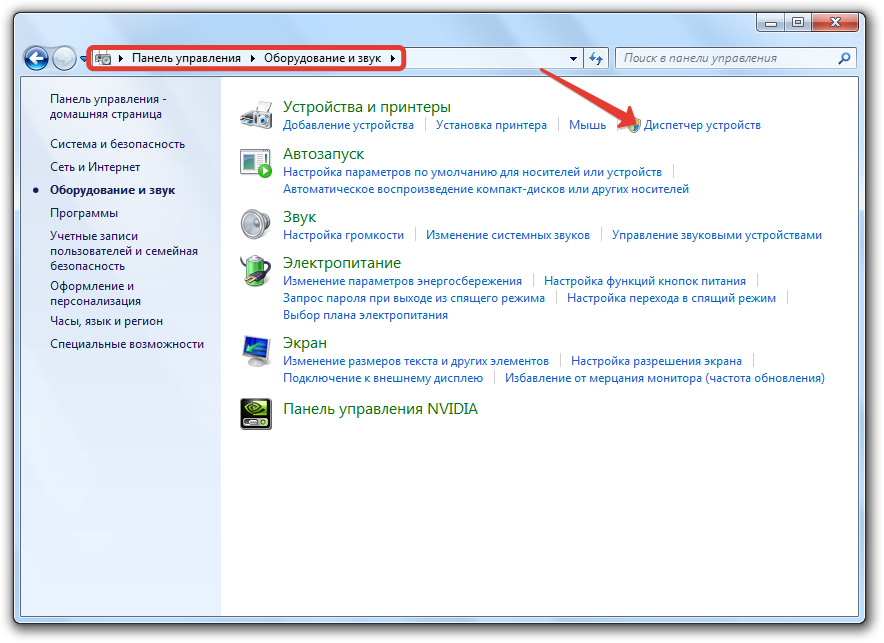Open the Power Options battery icon
Viewport: 884px width, 643px height.
point(256,271)
